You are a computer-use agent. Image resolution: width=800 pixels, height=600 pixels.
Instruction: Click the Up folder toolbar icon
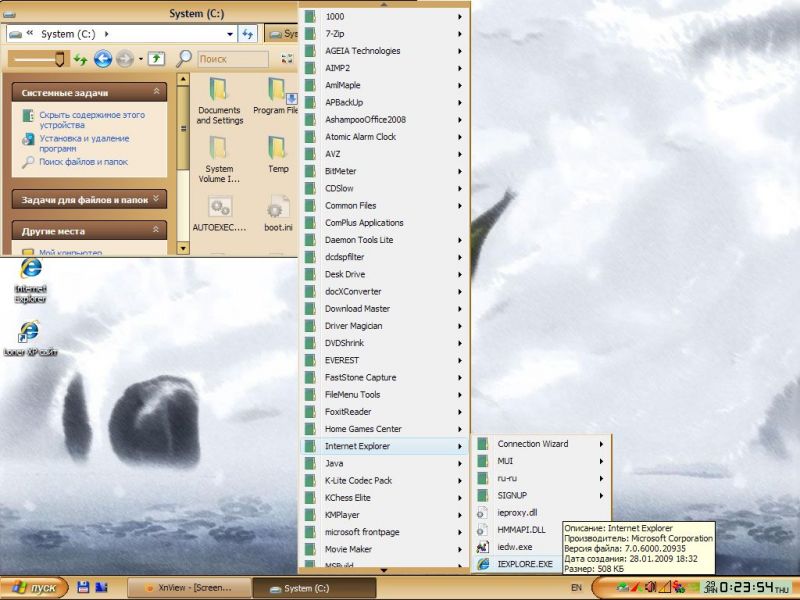pos(157,59)
